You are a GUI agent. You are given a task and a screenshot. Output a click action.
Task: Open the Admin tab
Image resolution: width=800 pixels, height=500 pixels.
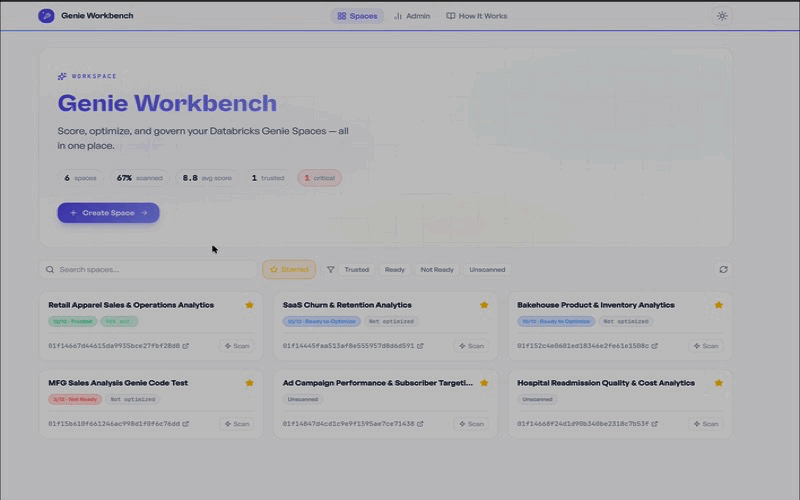[x=412, y=16]
